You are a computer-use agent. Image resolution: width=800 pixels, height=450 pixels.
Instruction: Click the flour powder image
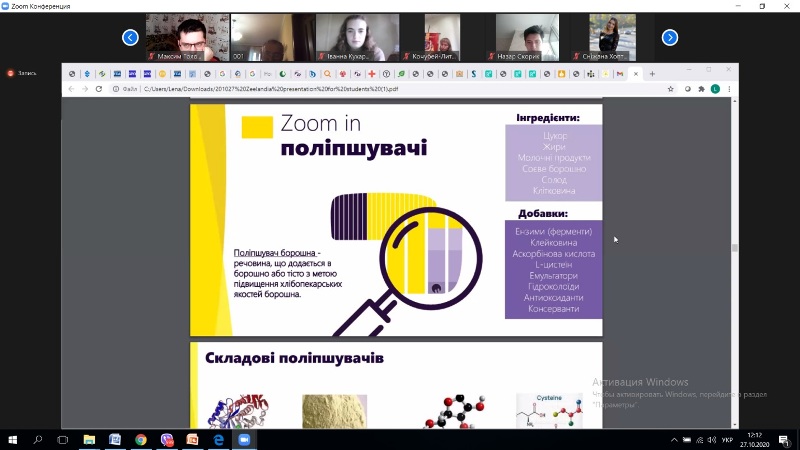334,411
